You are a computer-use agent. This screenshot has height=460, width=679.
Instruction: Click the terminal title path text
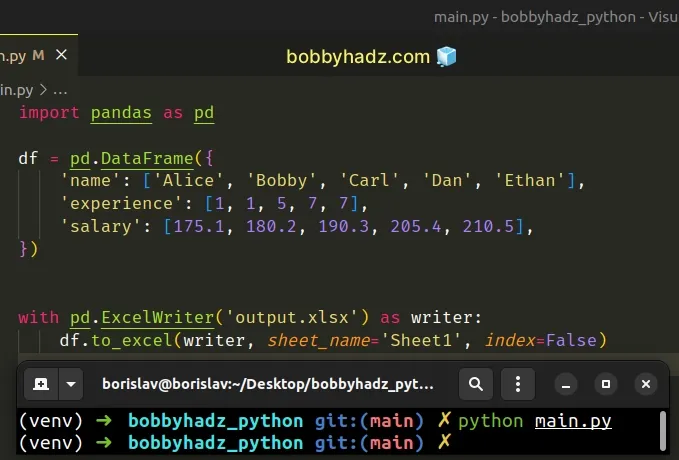[268, 384]
